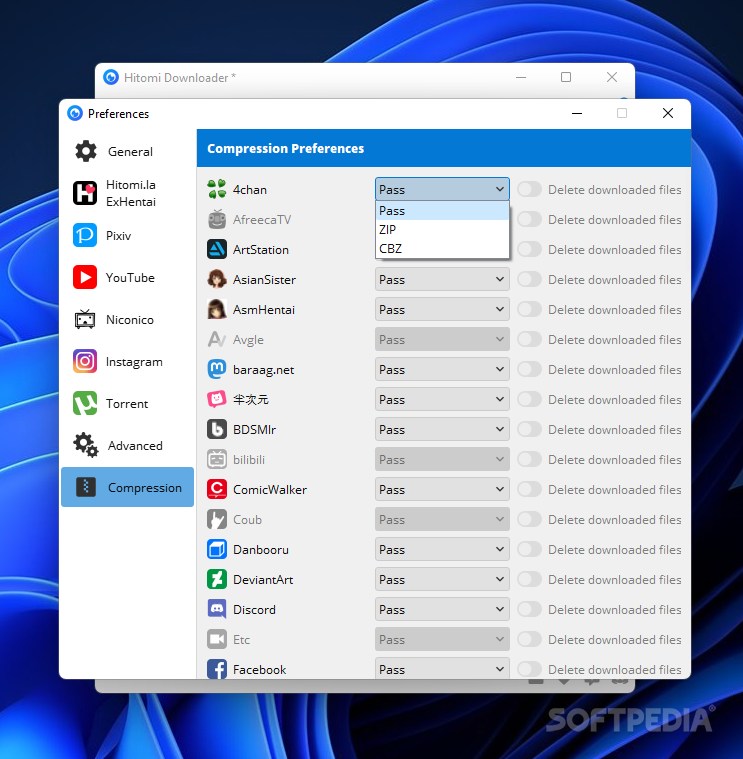Screen dimensions: 743x759
Task: Click the Hitomi.la ExHentai icon
Action: [x=85, y=193]
